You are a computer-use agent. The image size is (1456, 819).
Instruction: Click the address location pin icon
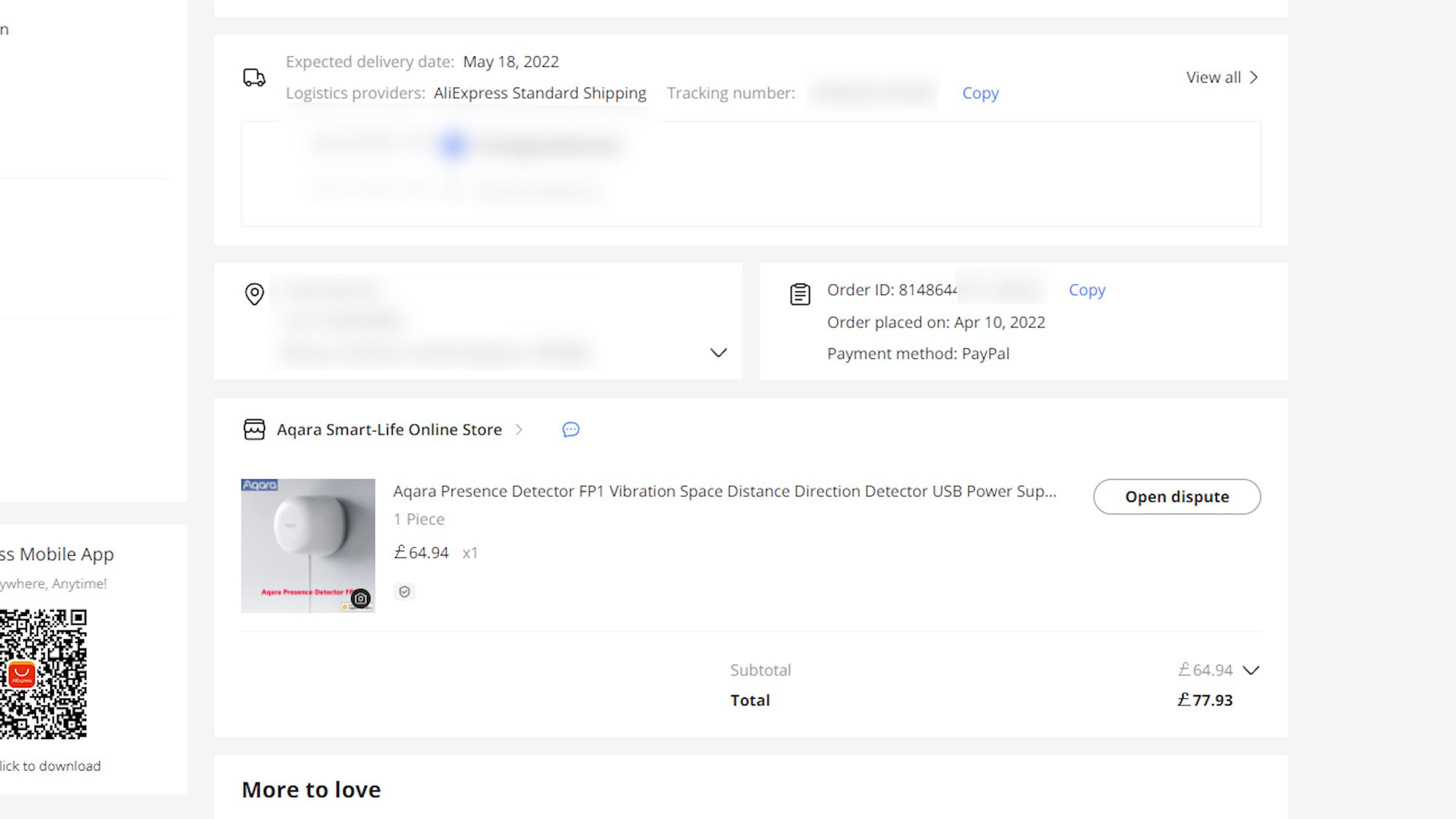pos(254,294)
